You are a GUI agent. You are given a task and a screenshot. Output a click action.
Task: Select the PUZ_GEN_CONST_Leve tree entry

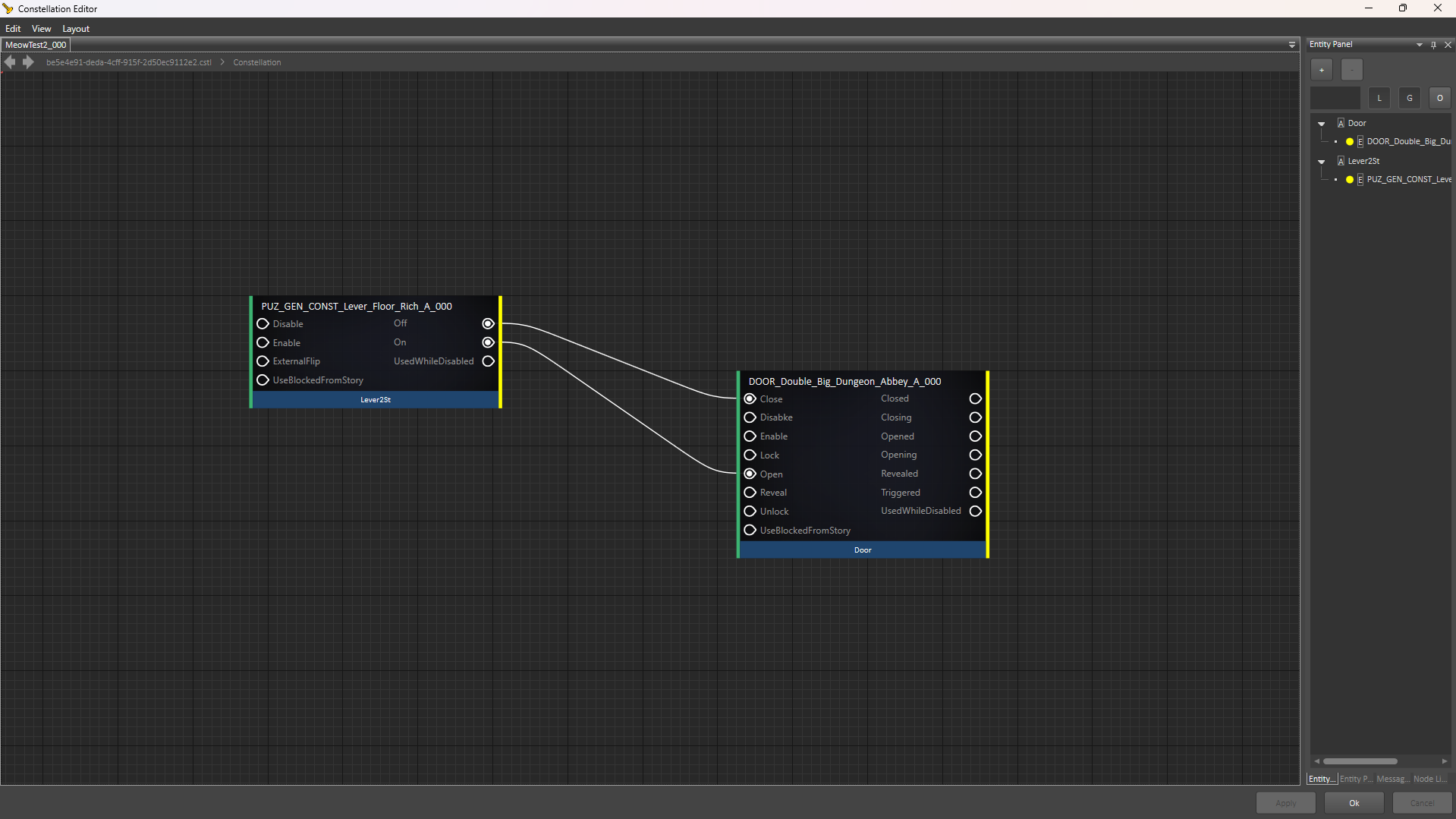pyautogui.click(x=1408, y=180)
